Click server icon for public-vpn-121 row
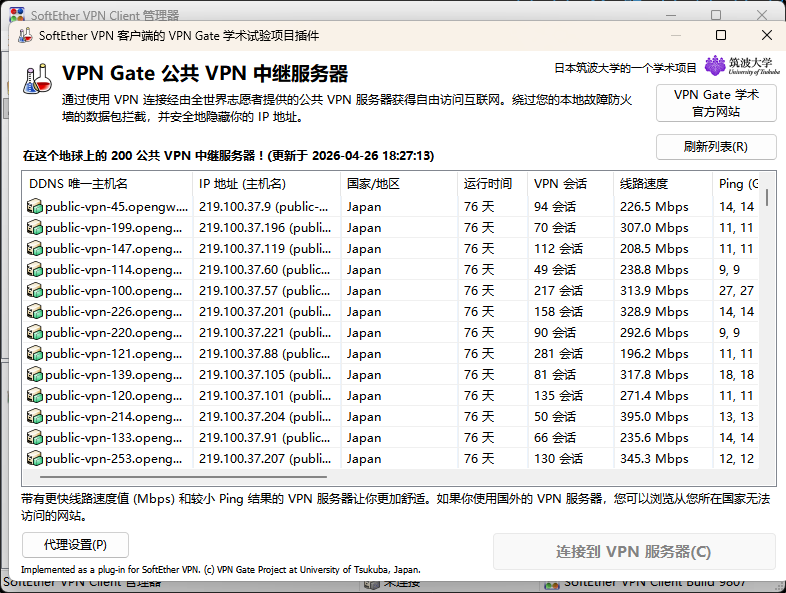 tap(35, 353)
